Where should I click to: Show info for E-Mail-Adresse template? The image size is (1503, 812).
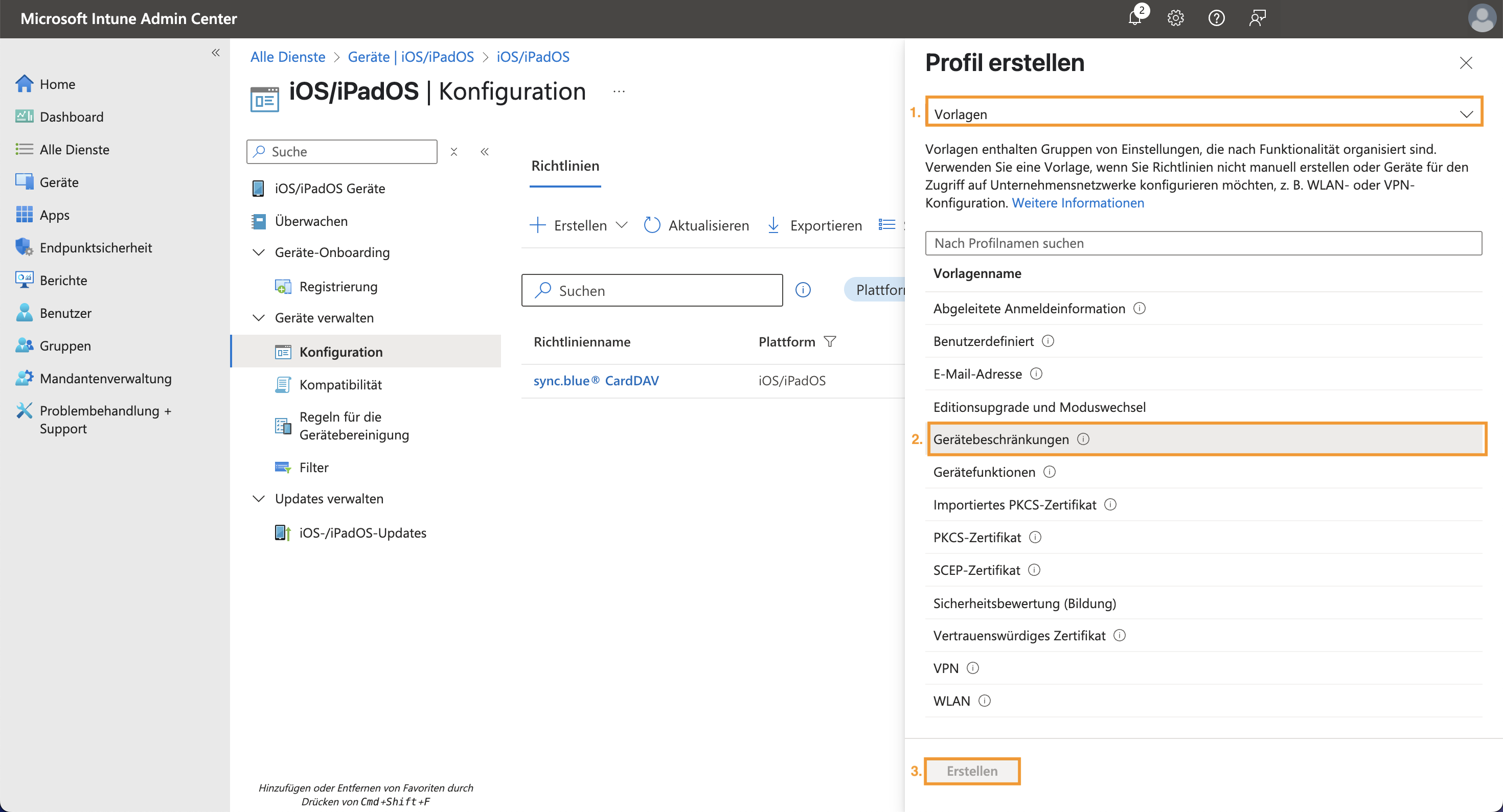point(1036,374)
